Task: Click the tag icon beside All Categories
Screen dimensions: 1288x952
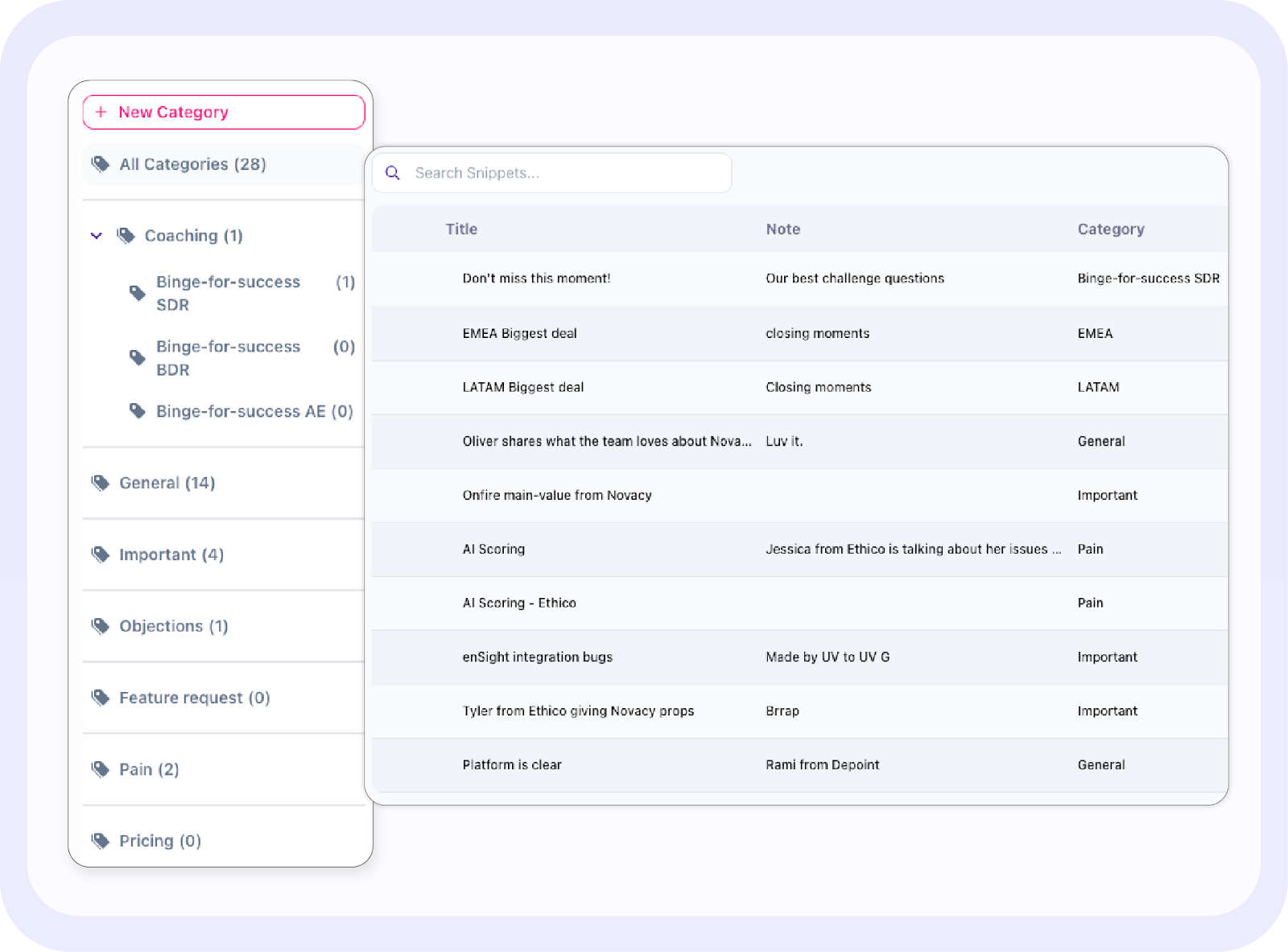Action: coord(101,164)
